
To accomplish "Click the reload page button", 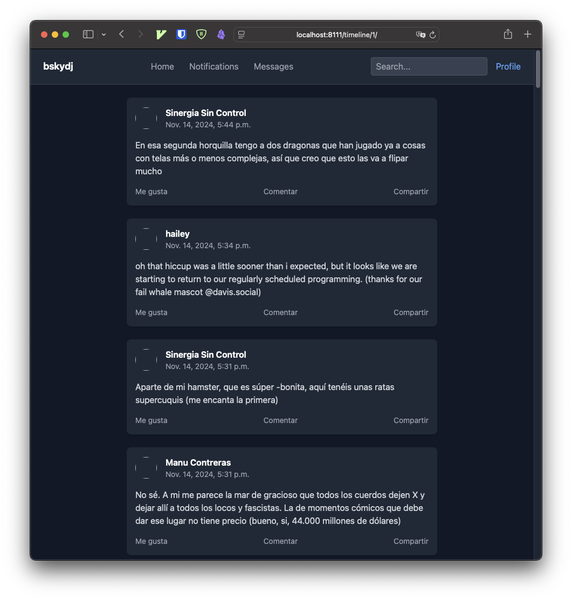I will 433,35.
